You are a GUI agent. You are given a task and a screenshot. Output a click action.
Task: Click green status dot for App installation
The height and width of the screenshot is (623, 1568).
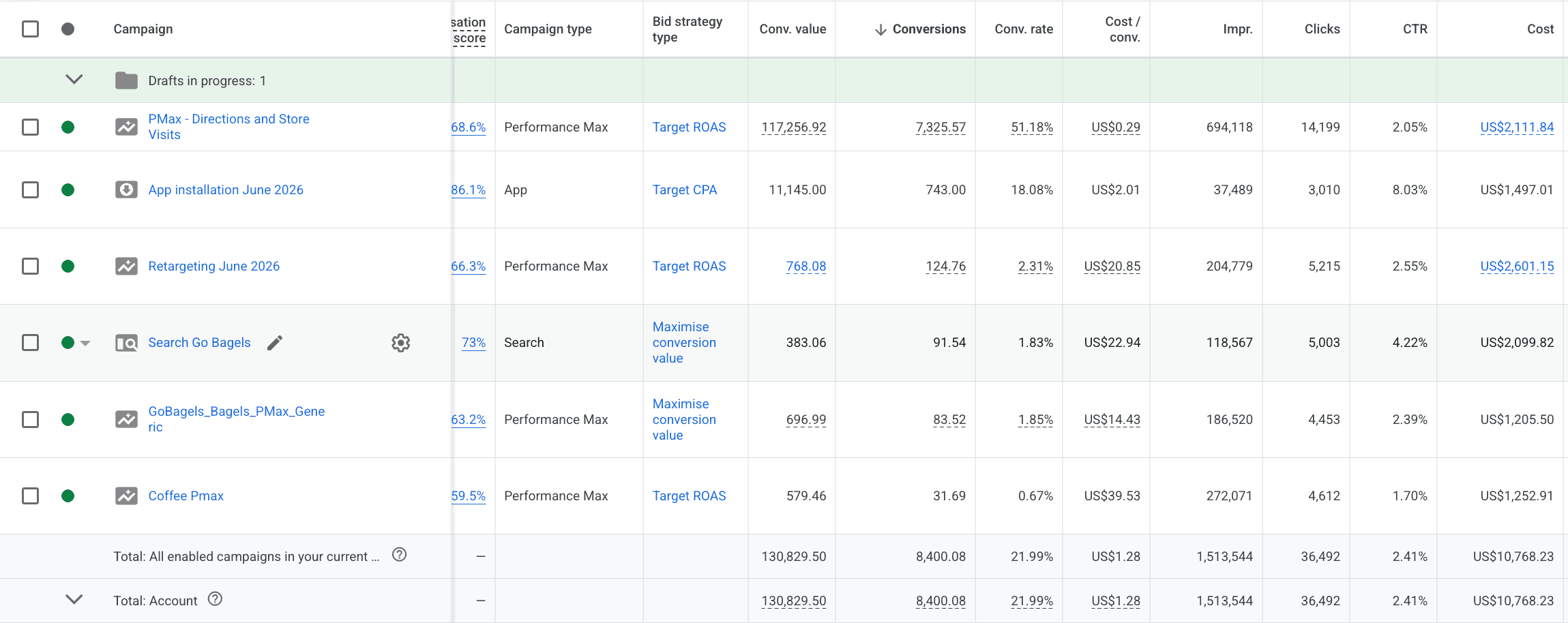click(68, 189)
